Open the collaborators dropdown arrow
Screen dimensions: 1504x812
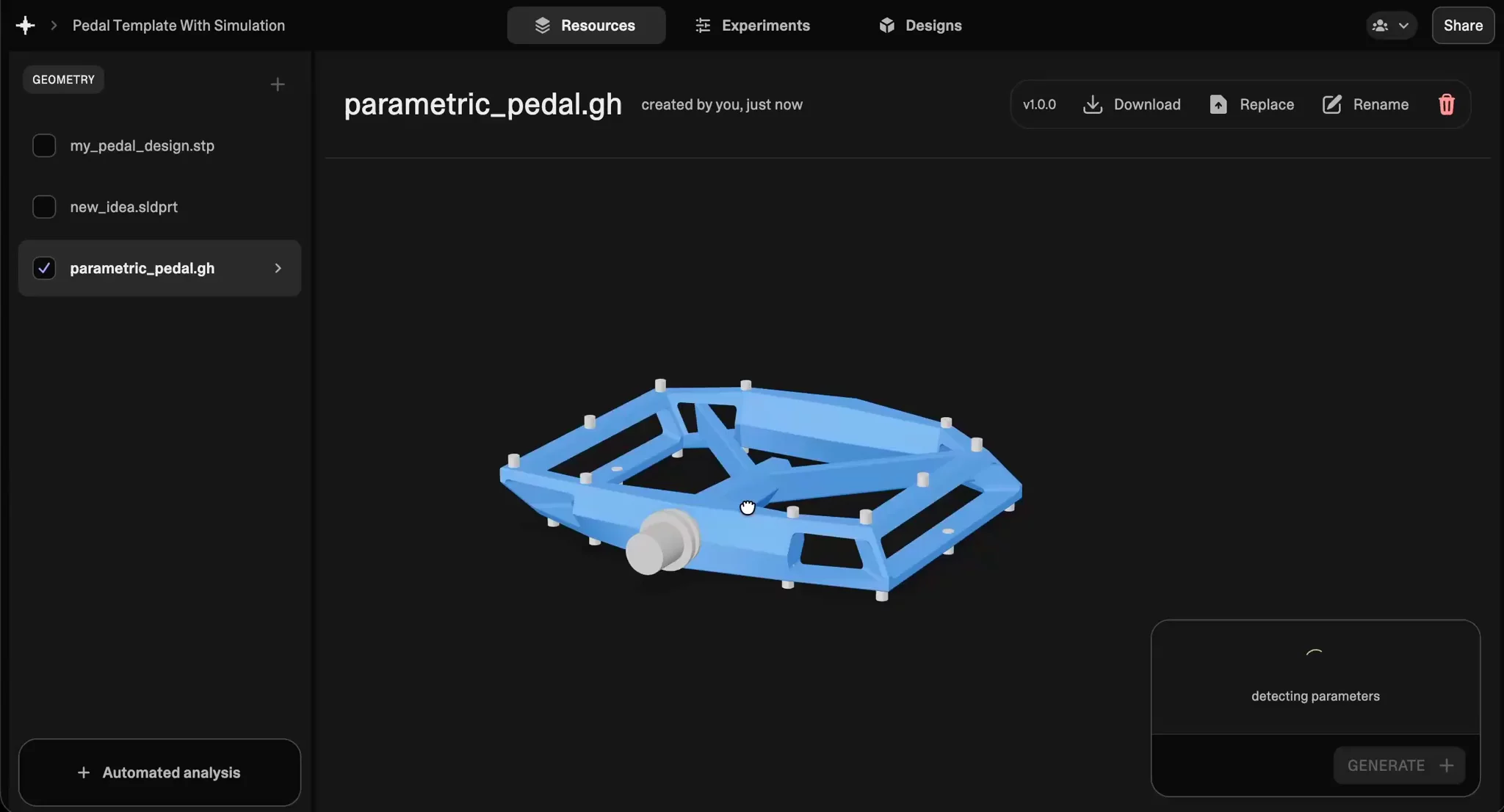click(x=1403, y=26)
